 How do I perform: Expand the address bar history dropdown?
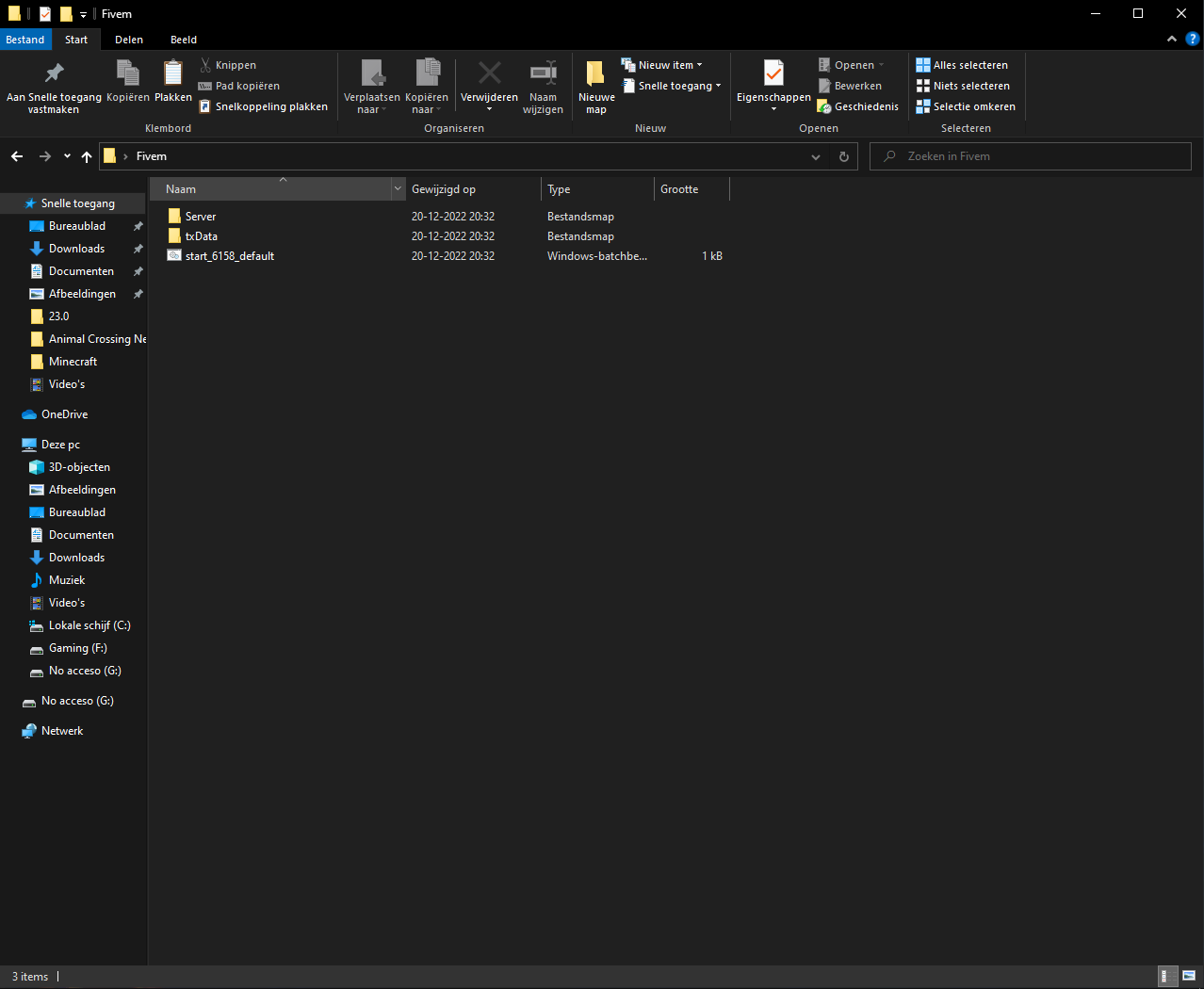816,156
